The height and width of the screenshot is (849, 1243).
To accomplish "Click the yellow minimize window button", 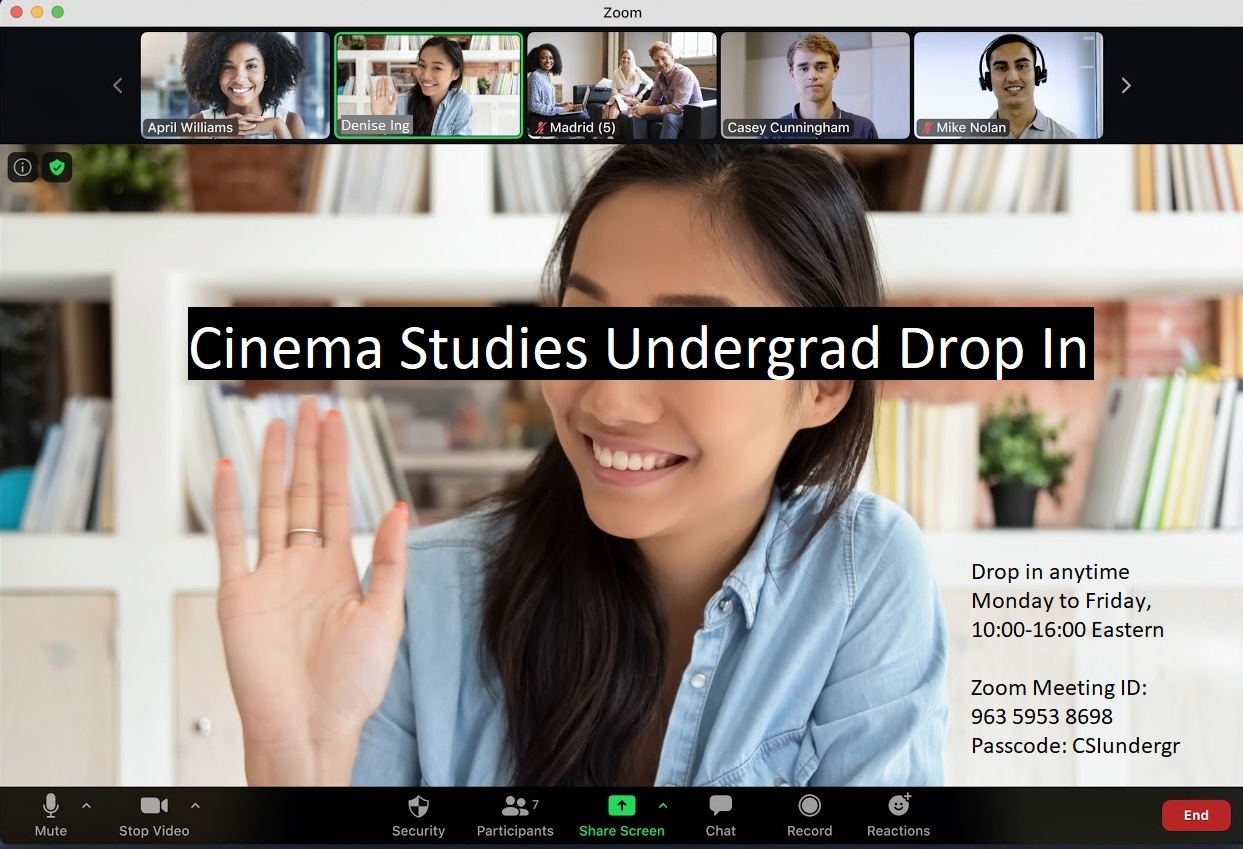I will tap(37, 12).
